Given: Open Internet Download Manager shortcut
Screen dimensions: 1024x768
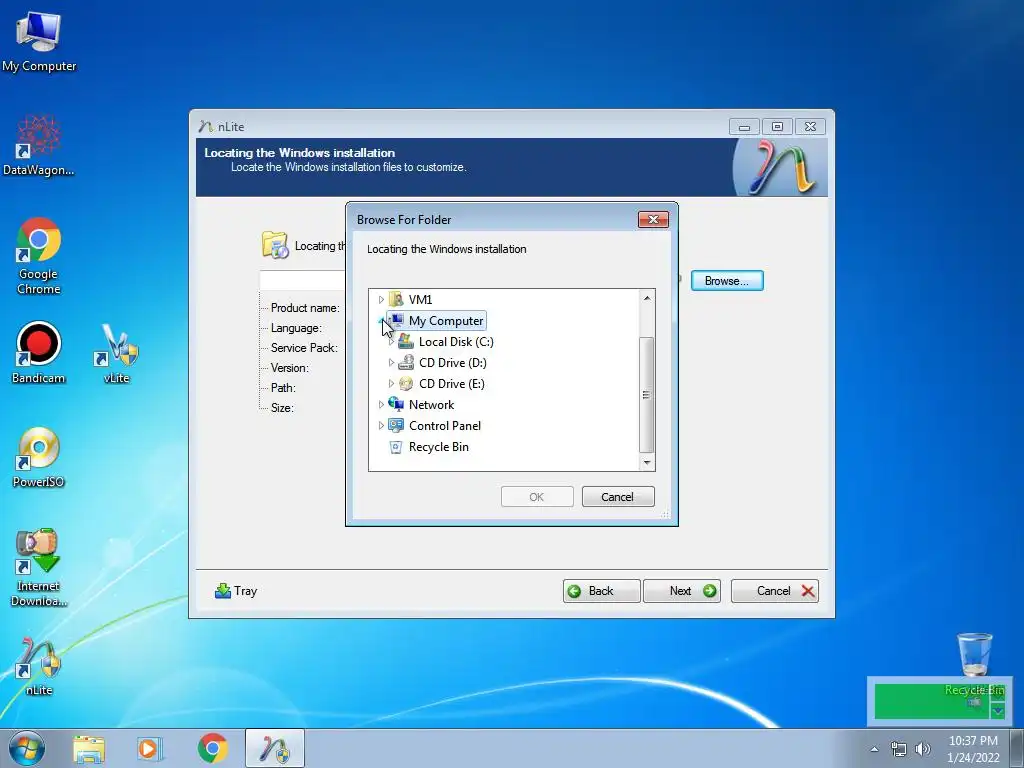Looking at the screenshot, I should pyautogui.click(x=39, y=567).
